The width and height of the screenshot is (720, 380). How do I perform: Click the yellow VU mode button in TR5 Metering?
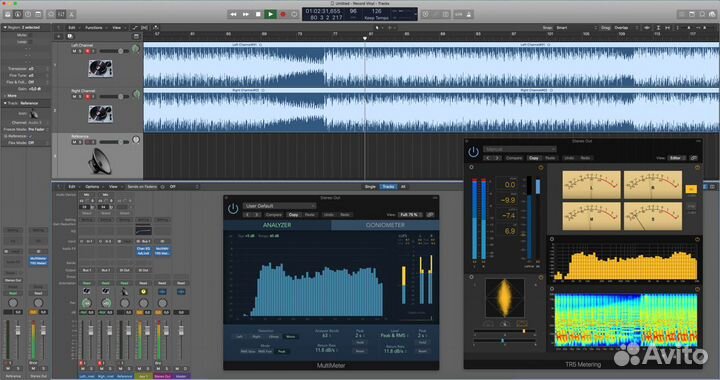point(691,189)
